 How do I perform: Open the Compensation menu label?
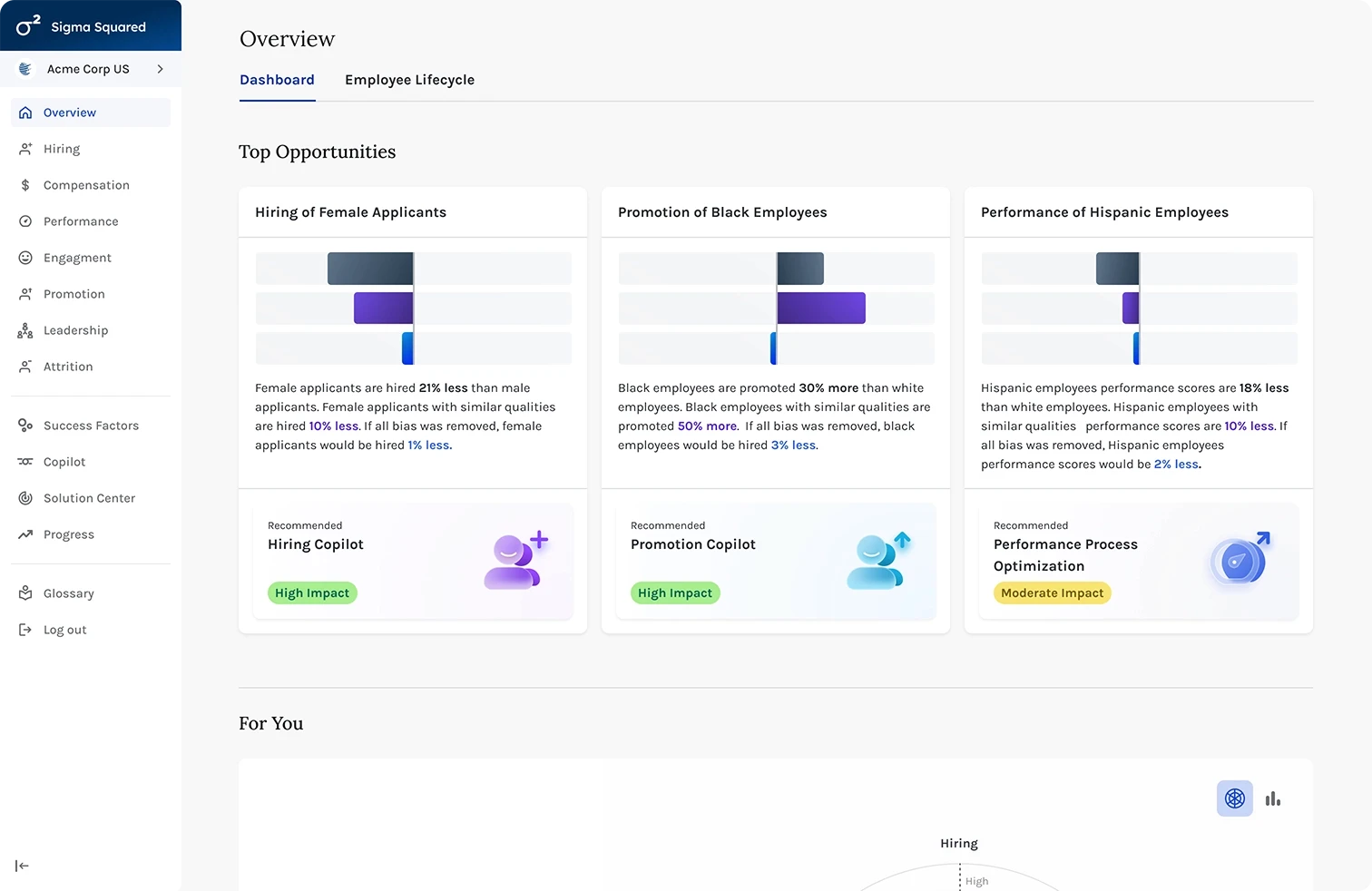86,185
